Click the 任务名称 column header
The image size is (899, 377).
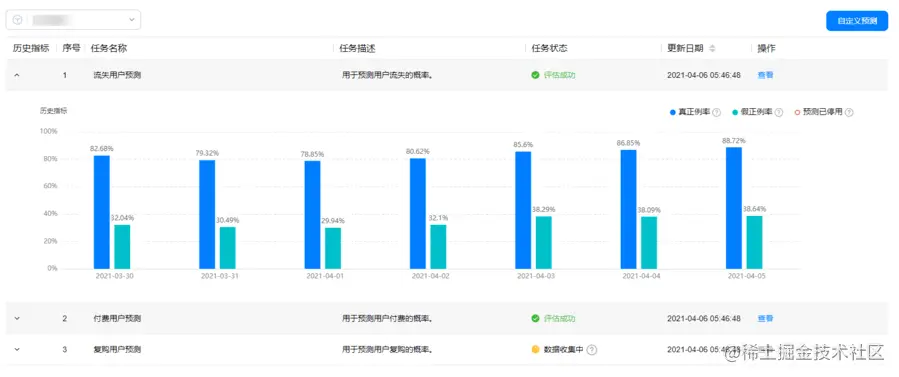coord(109,49)
